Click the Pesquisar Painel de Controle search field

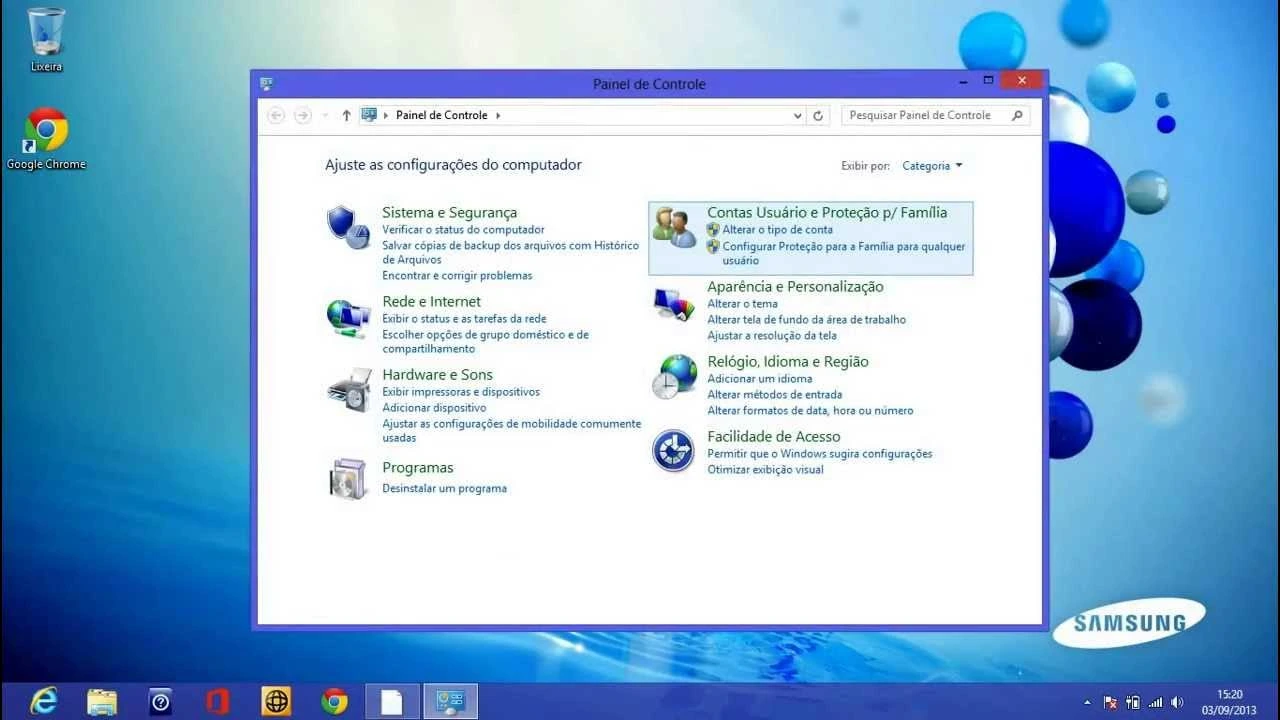[925, 116]
